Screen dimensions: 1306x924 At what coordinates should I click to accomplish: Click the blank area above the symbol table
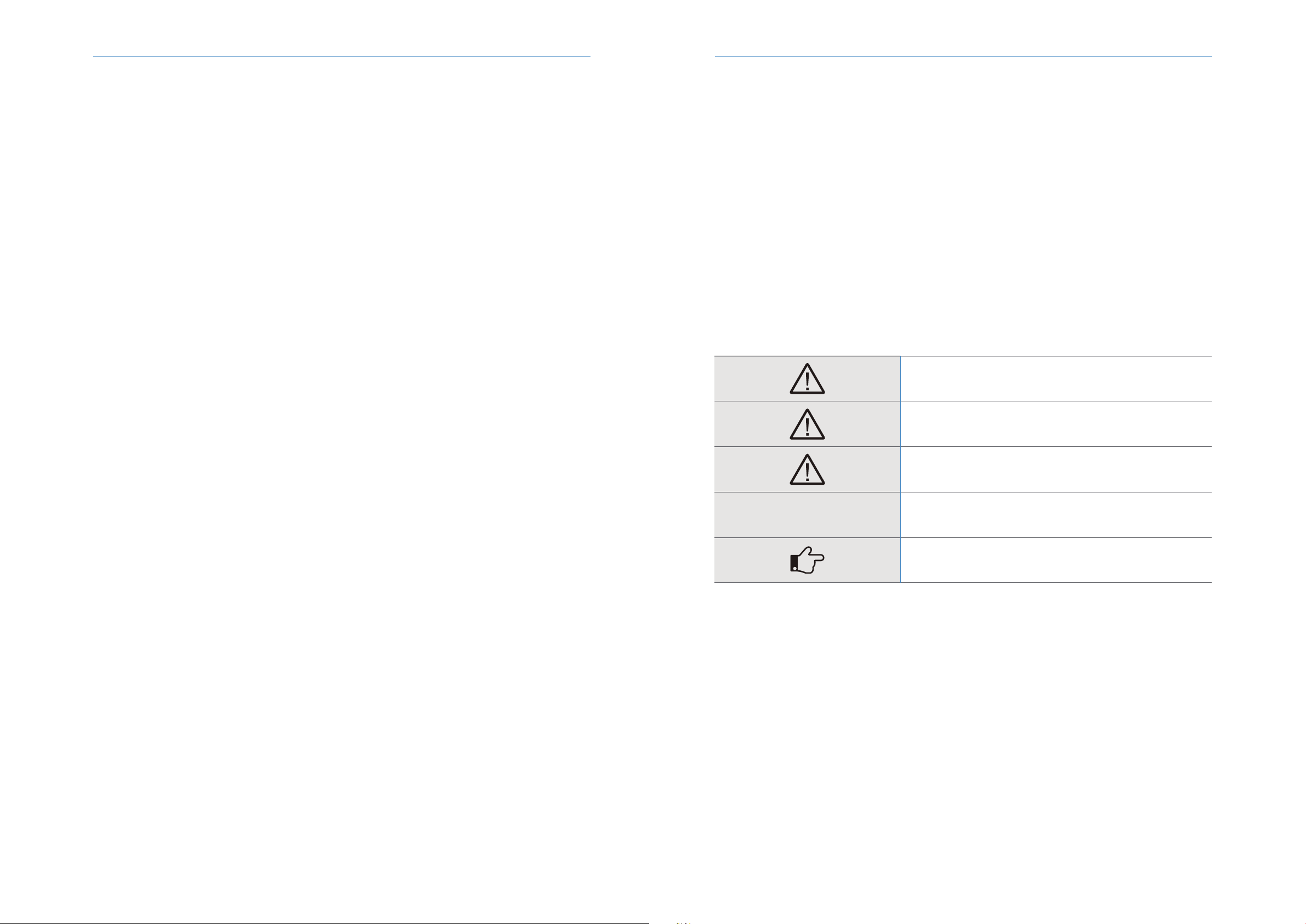(963, 205)
